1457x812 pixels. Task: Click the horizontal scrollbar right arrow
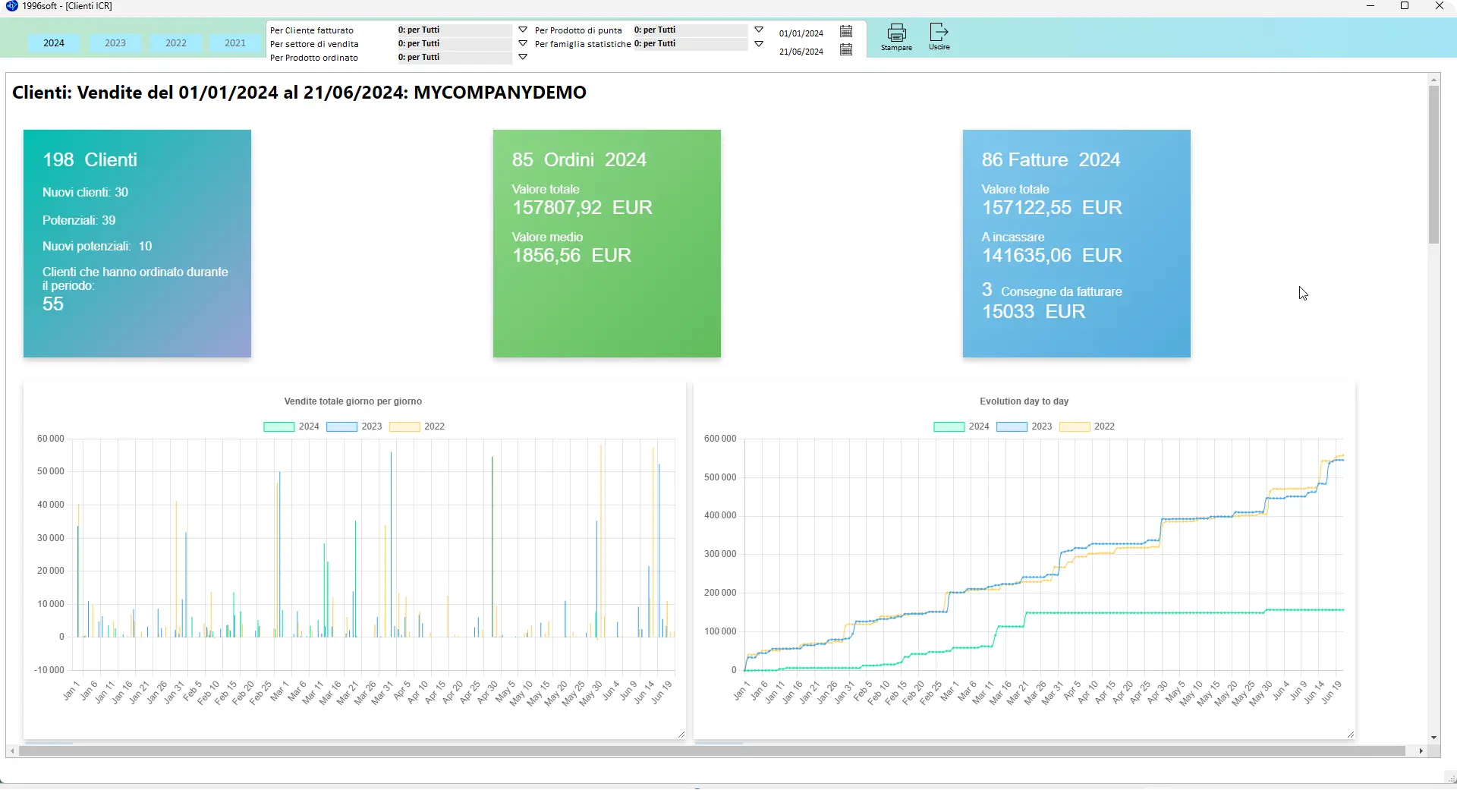pos(1421,751)
